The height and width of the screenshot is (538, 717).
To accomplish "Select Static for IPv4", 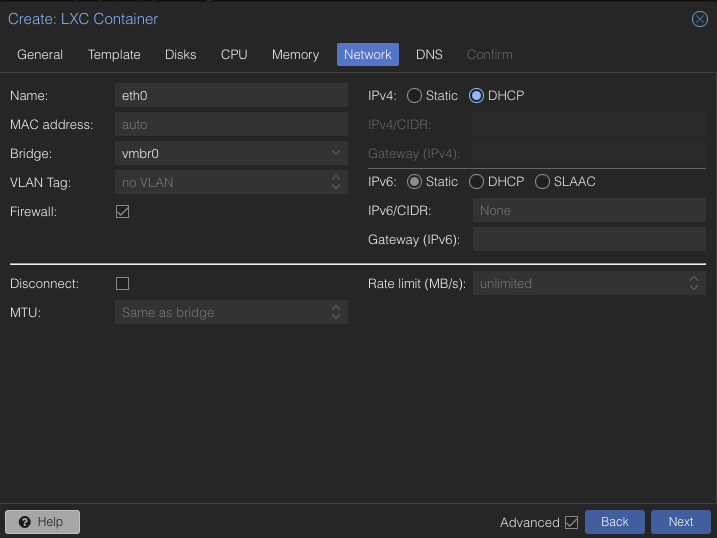I will [x=414, y=96].
